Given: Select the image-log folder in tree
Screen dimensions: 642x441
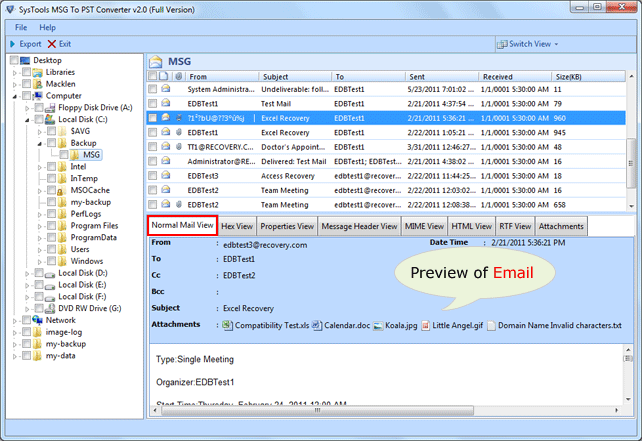Looking at the screenshot, I should click(64, 332).
